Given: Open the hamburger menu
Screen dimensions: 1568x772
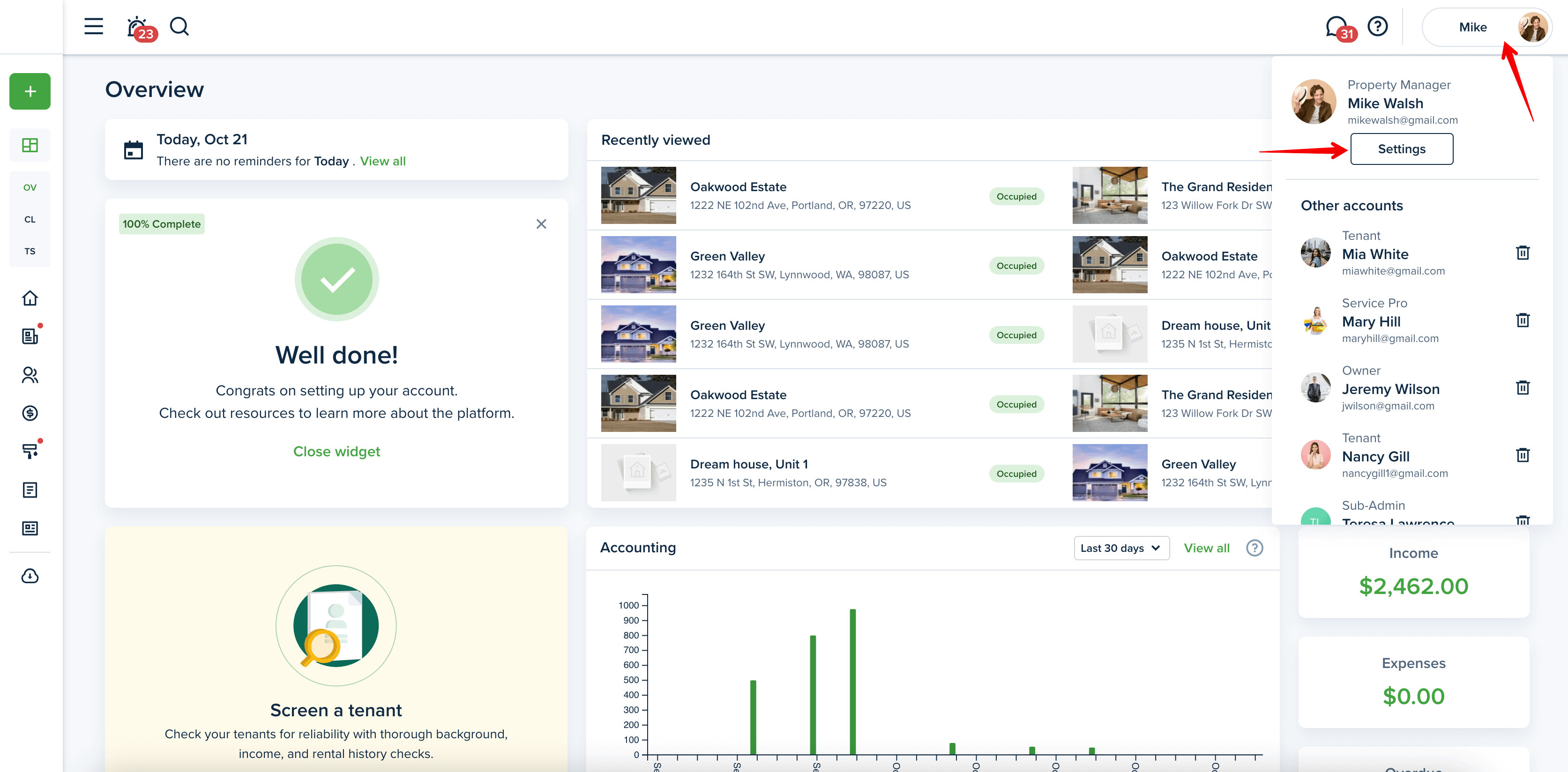Looking at the screenshot, I should click(93, 27).
